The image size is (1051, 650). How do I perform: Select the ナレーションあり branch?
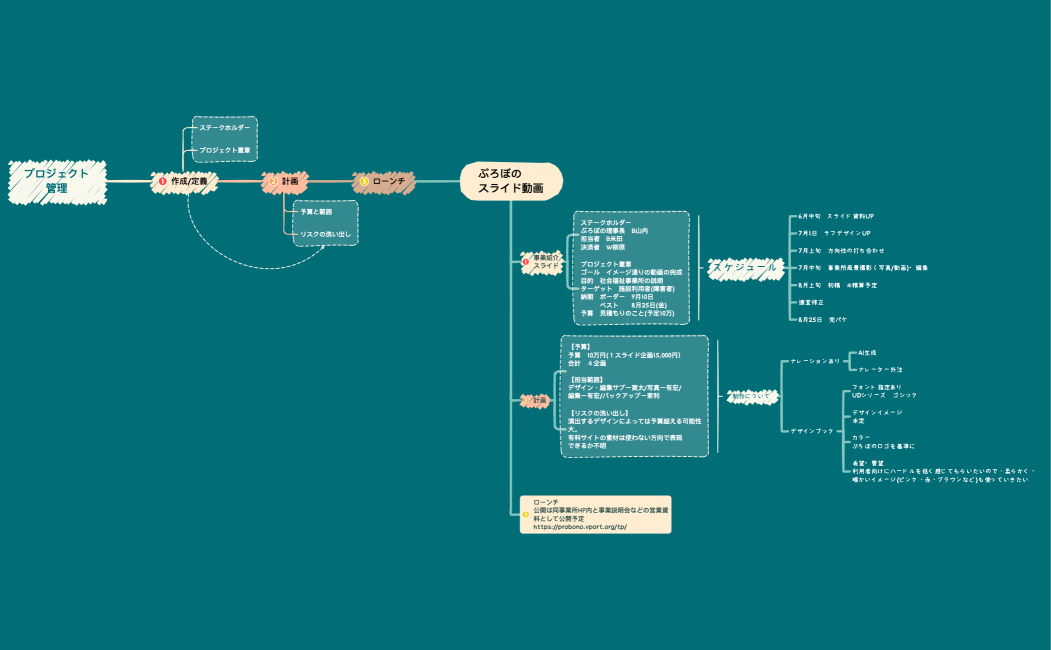pos(815,361)
